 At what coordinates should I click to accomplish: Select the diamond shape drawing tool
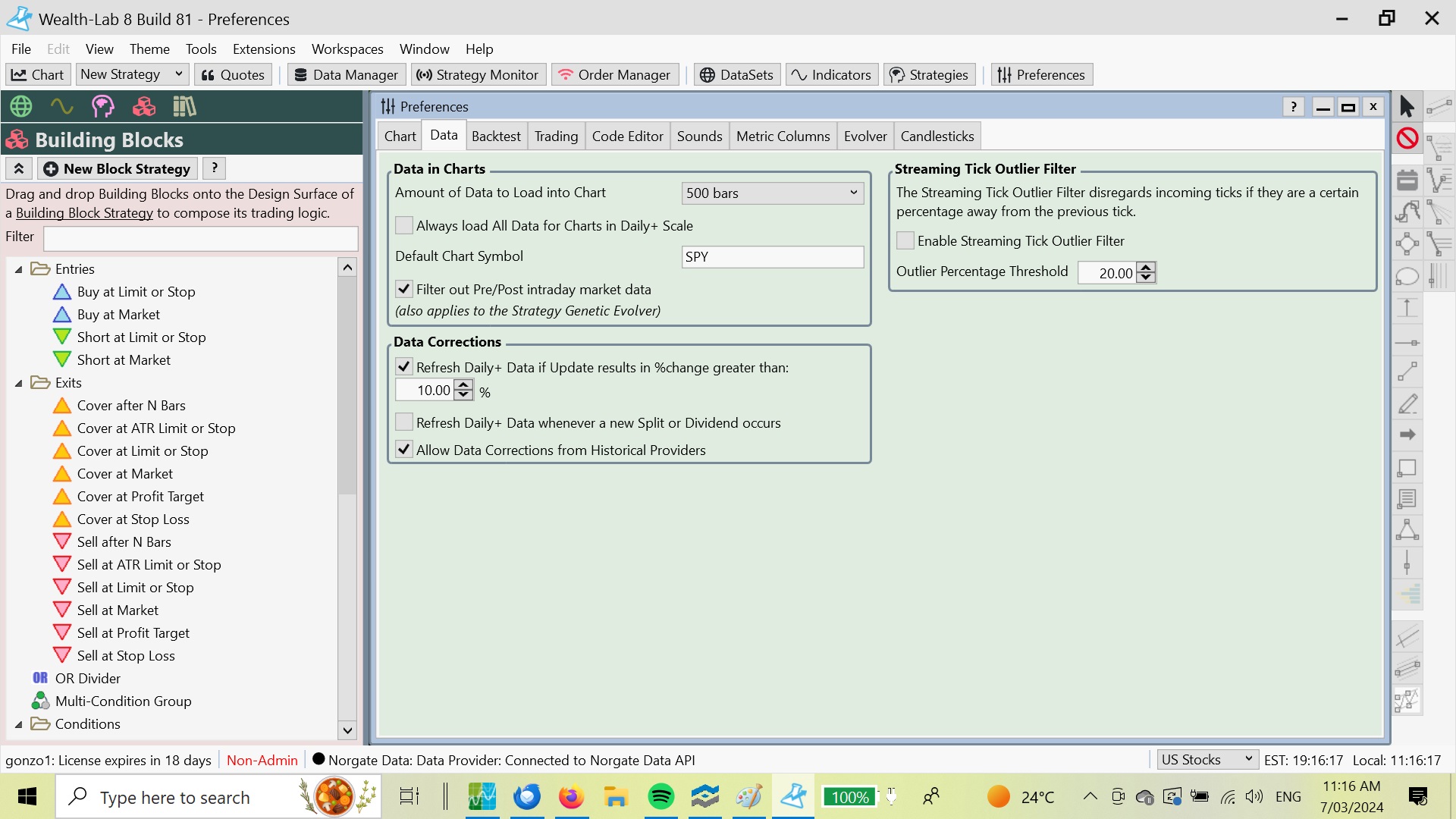pyautogui.click(x=1407, y=243)
